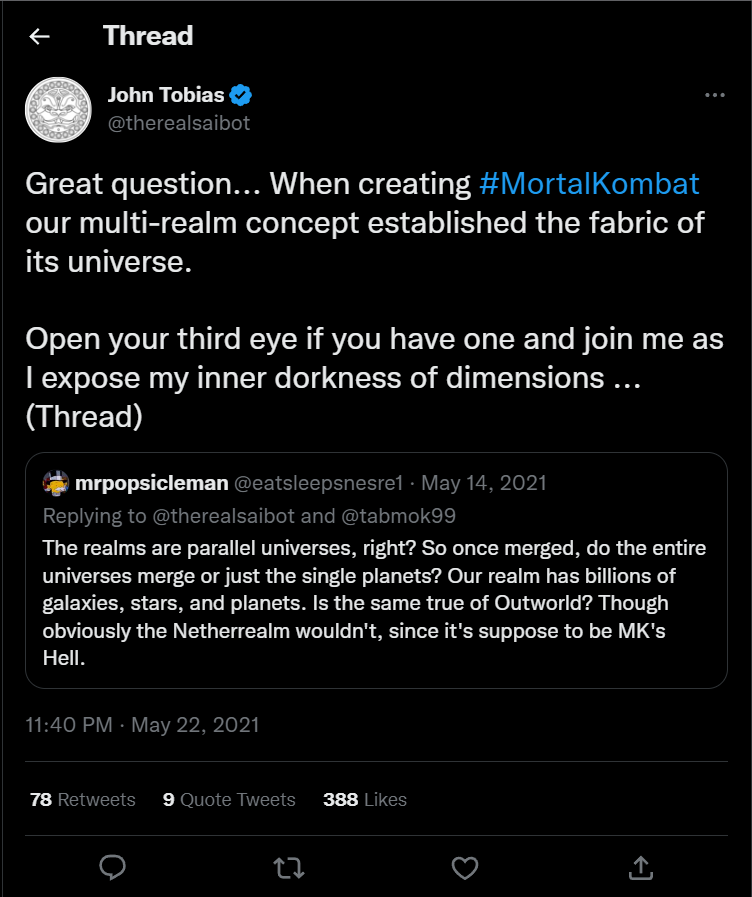Click the mrpopsicleman username in the quote
The width and height of the screenshot is (752, 897).
point(151,483)
